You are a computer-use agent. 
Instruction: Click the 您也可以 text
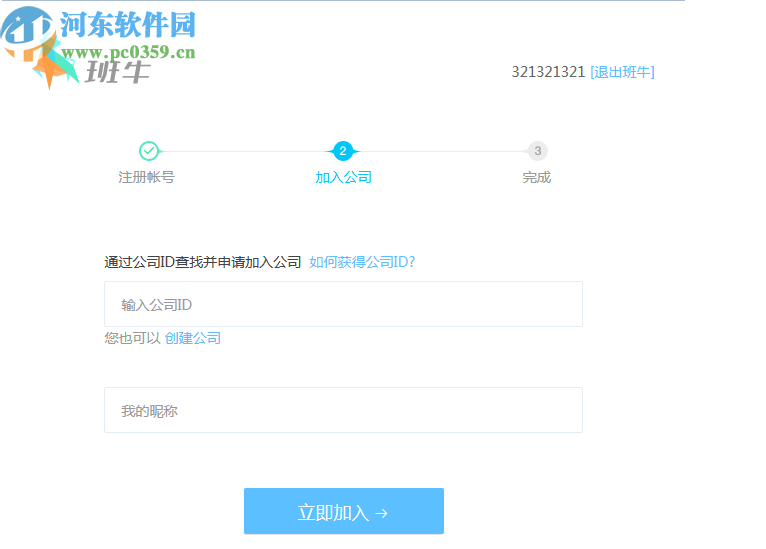pyautogui.click(x=132, y=338)
